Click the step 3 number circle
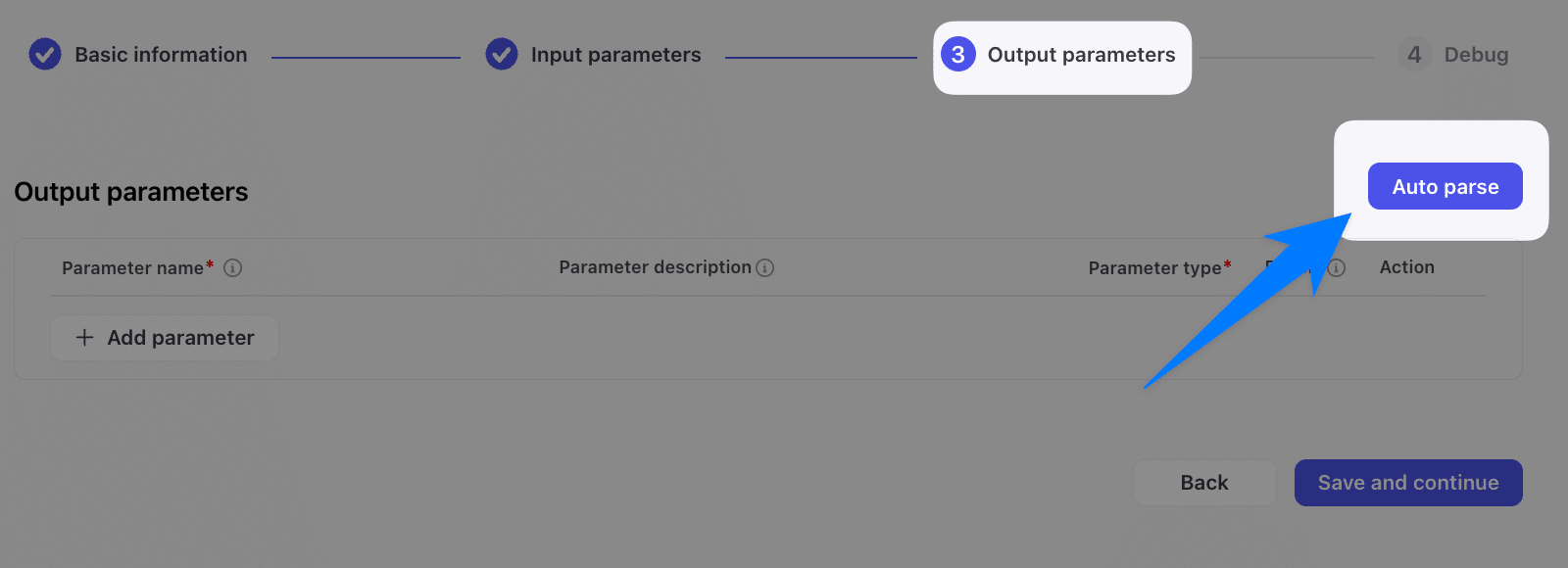1568x568 pixels. (x=958, y=55)
